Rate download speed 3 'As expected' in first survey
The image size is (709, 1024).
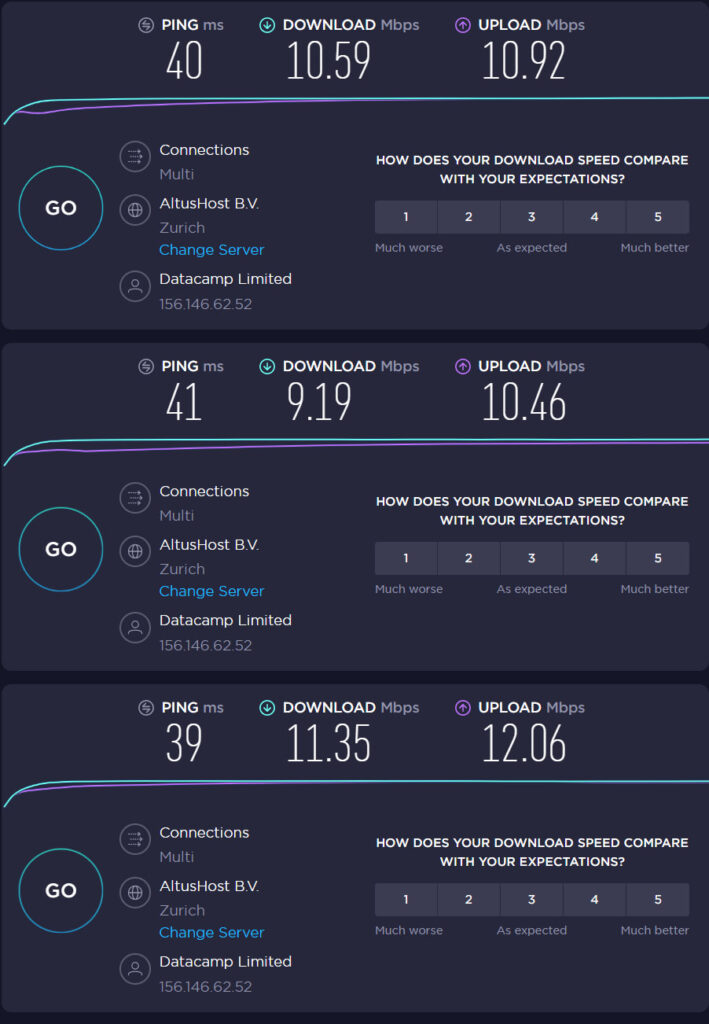pyautogui.click(x=531, y=216)
